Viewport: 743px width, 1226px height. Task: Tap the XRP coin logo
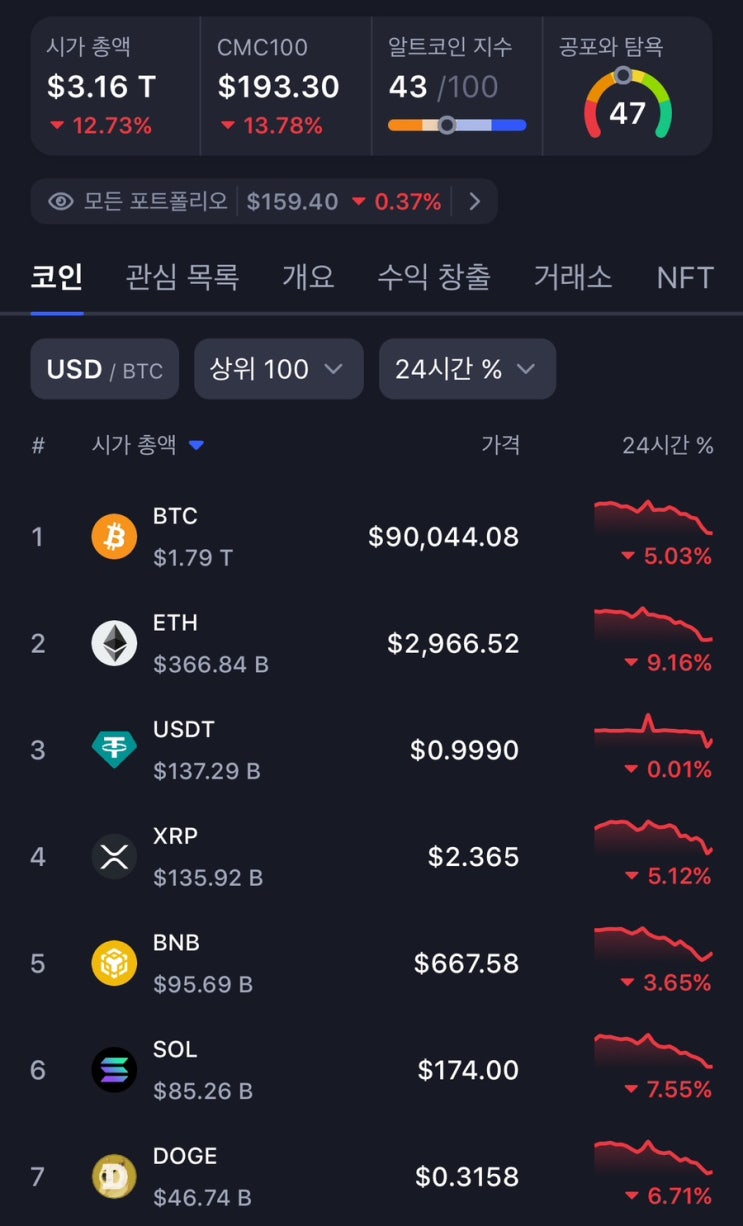(x=114, y=857)
